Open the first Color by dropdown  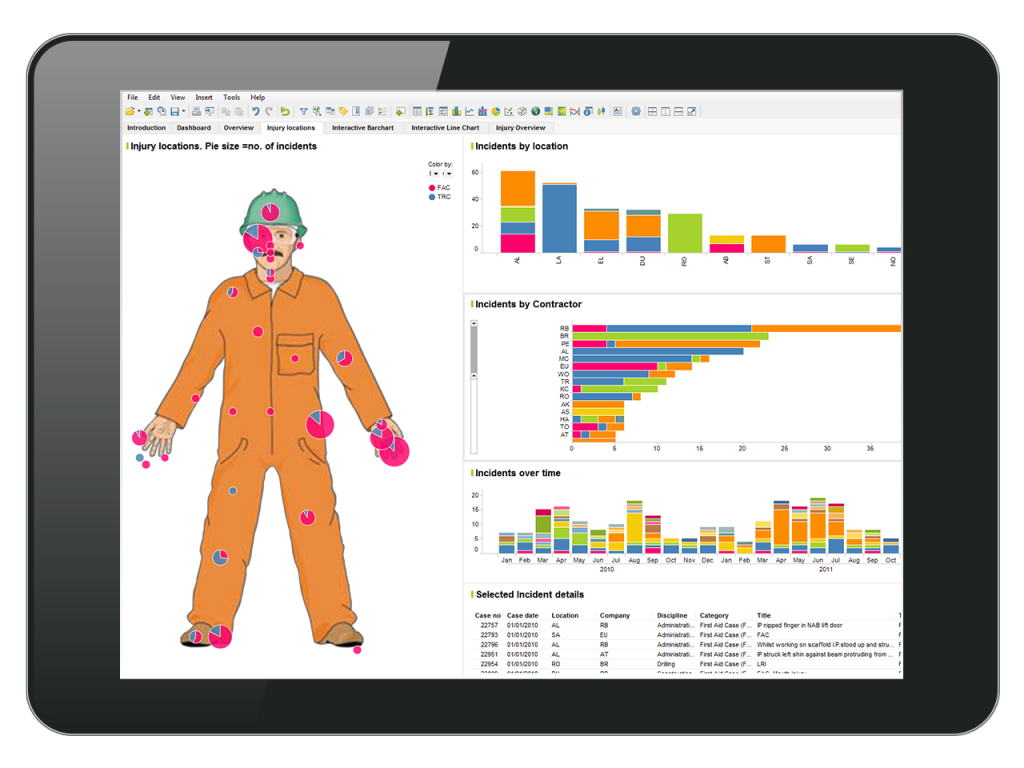click(434, 174)
